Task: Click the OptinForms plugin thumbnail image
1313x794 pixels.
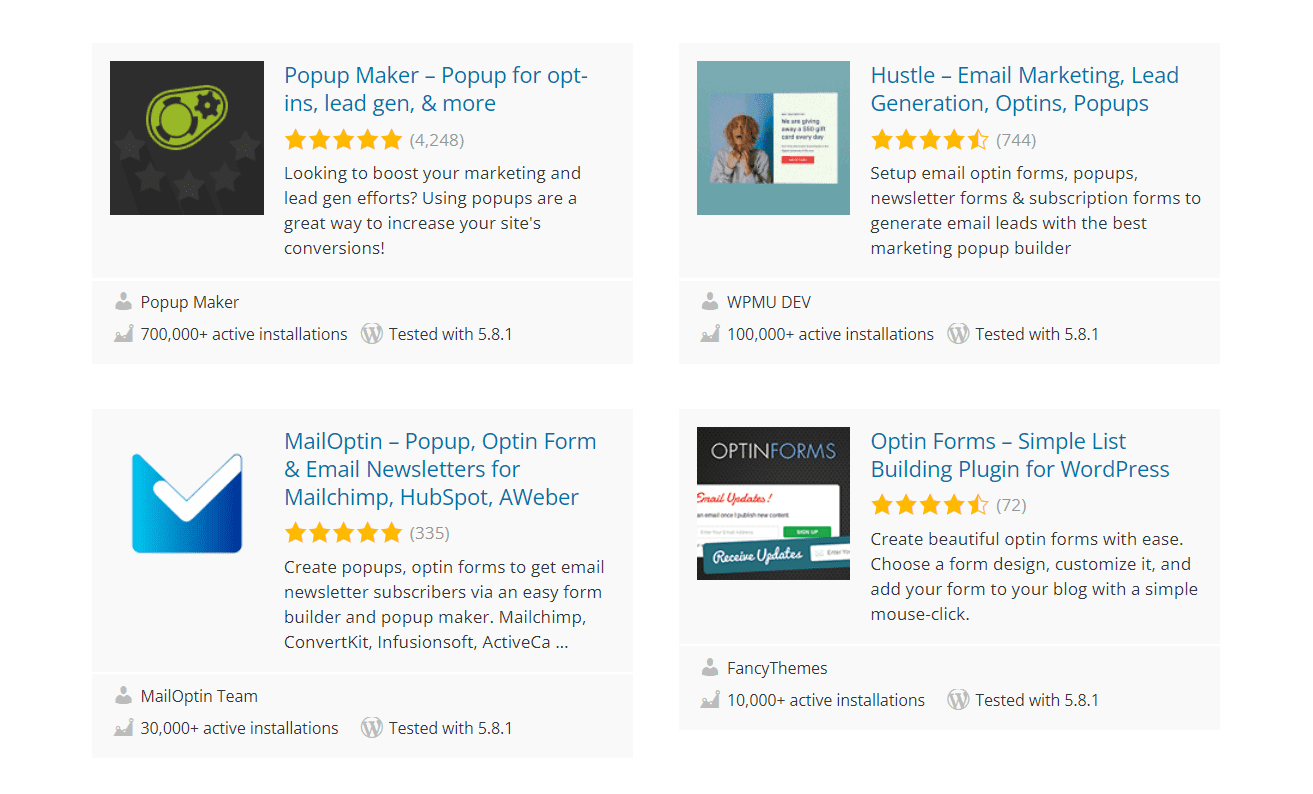Action: click(x=773, y=504)
